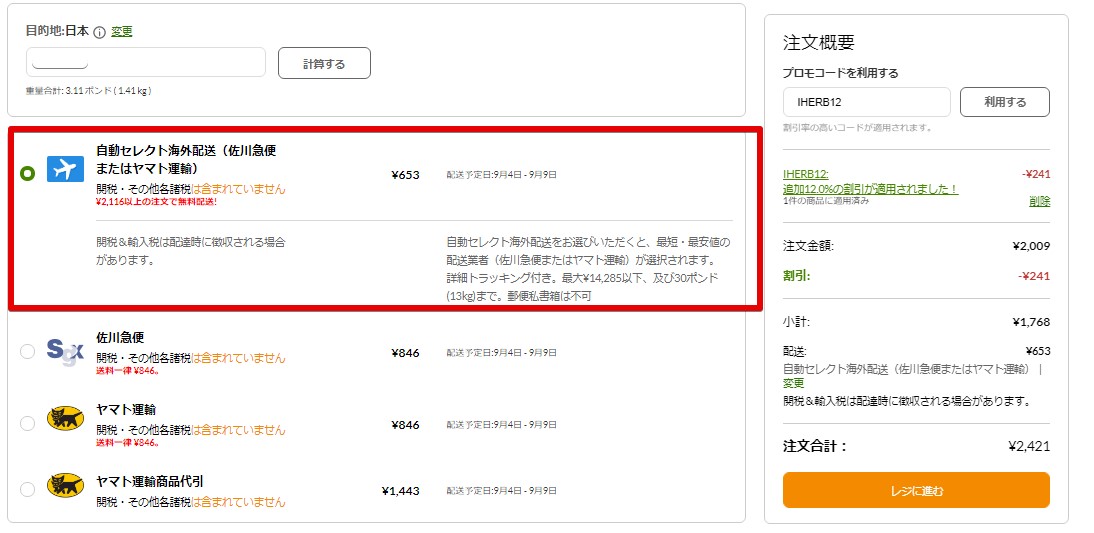Click the Yamato black cat logo

65,418
